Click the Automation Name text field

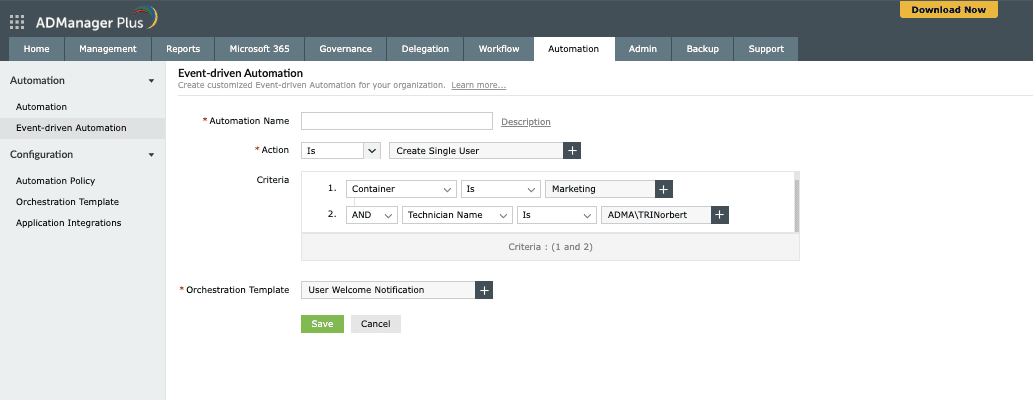396,121
